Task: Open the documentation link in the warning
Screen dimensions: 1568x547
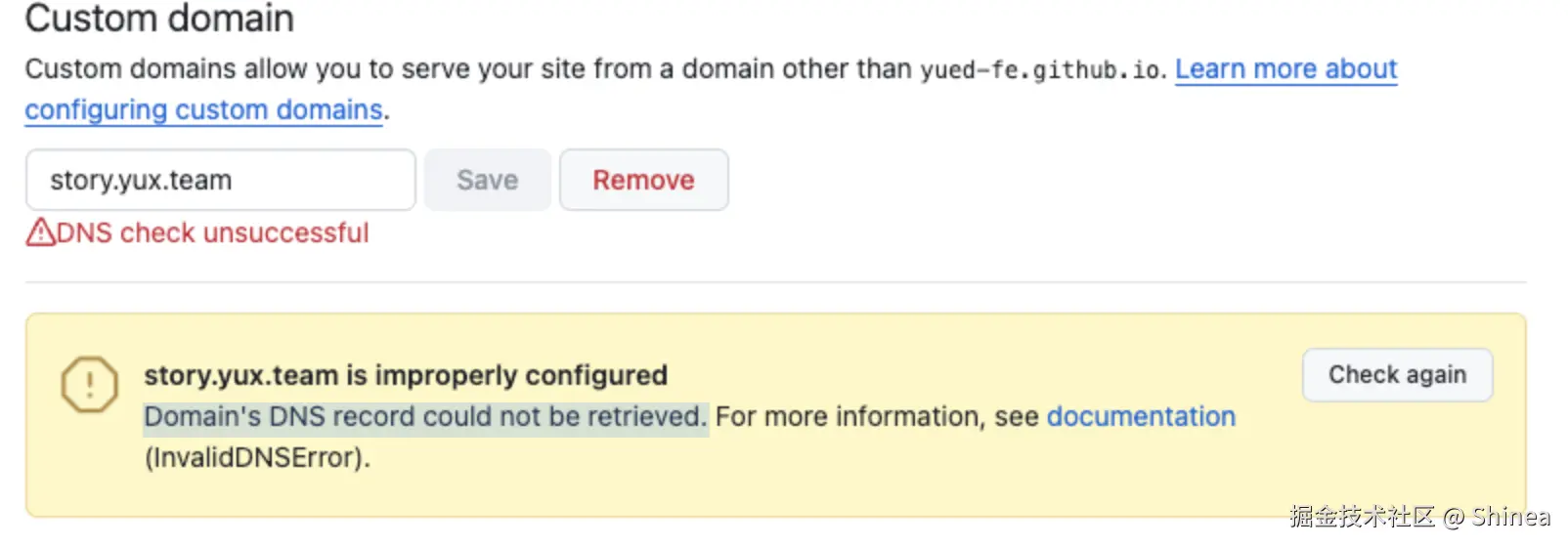Action: click(1141, 416)
